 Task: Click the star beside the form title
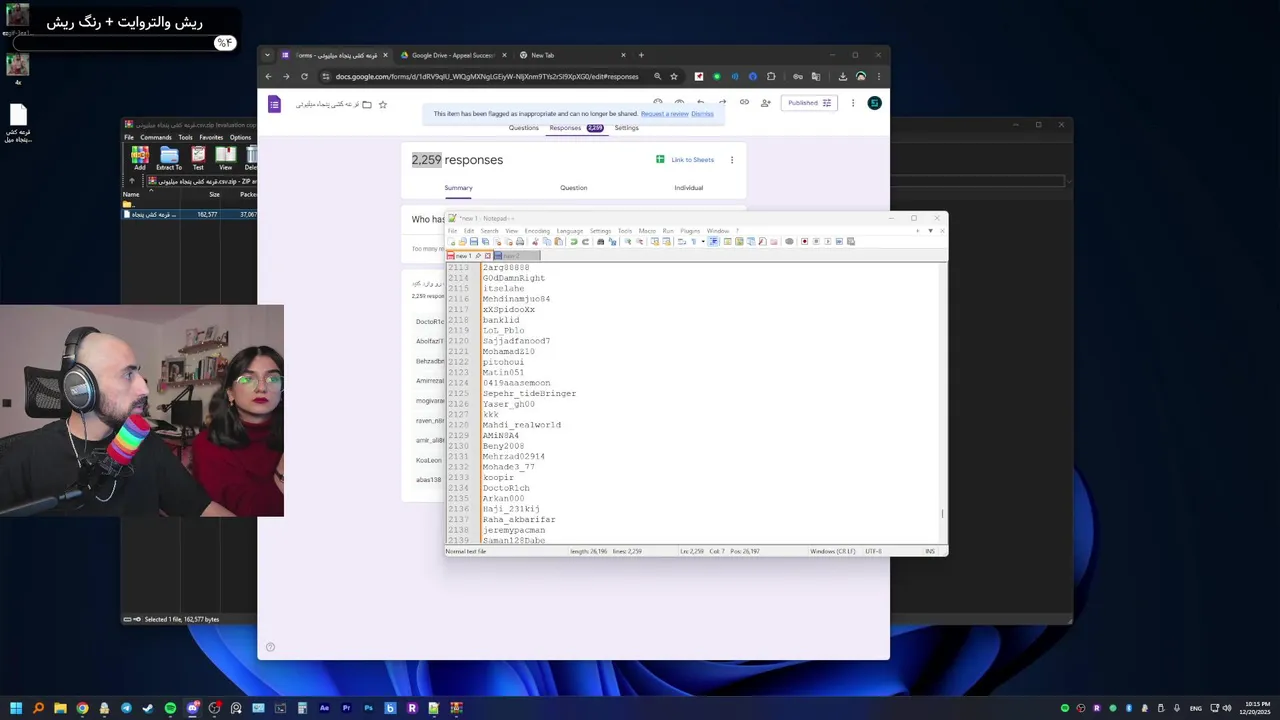(382, 104)
